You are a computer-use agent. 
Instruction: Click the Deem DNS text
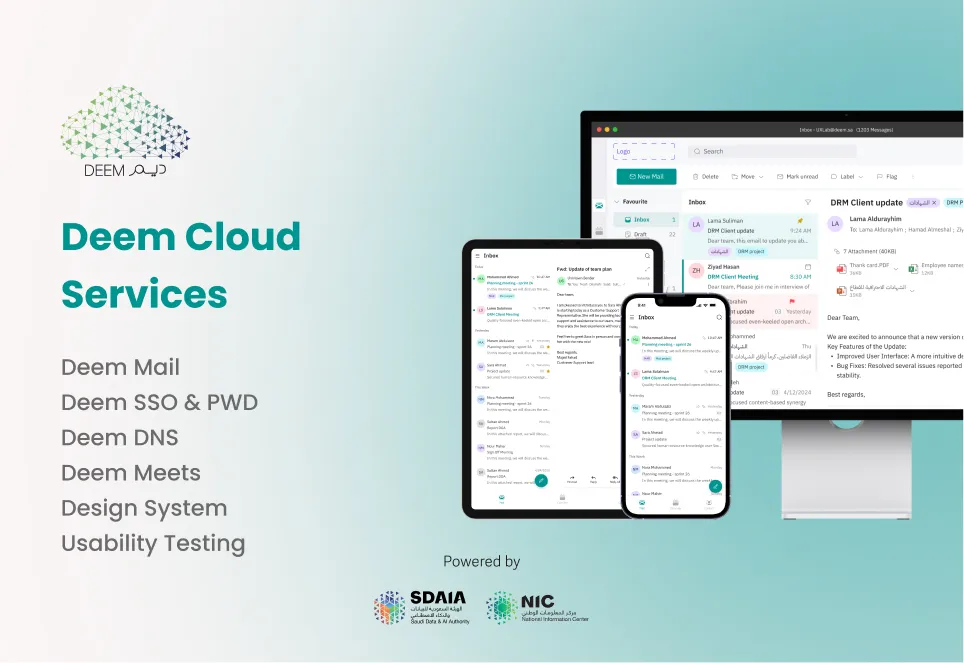[x=120, y=437]
